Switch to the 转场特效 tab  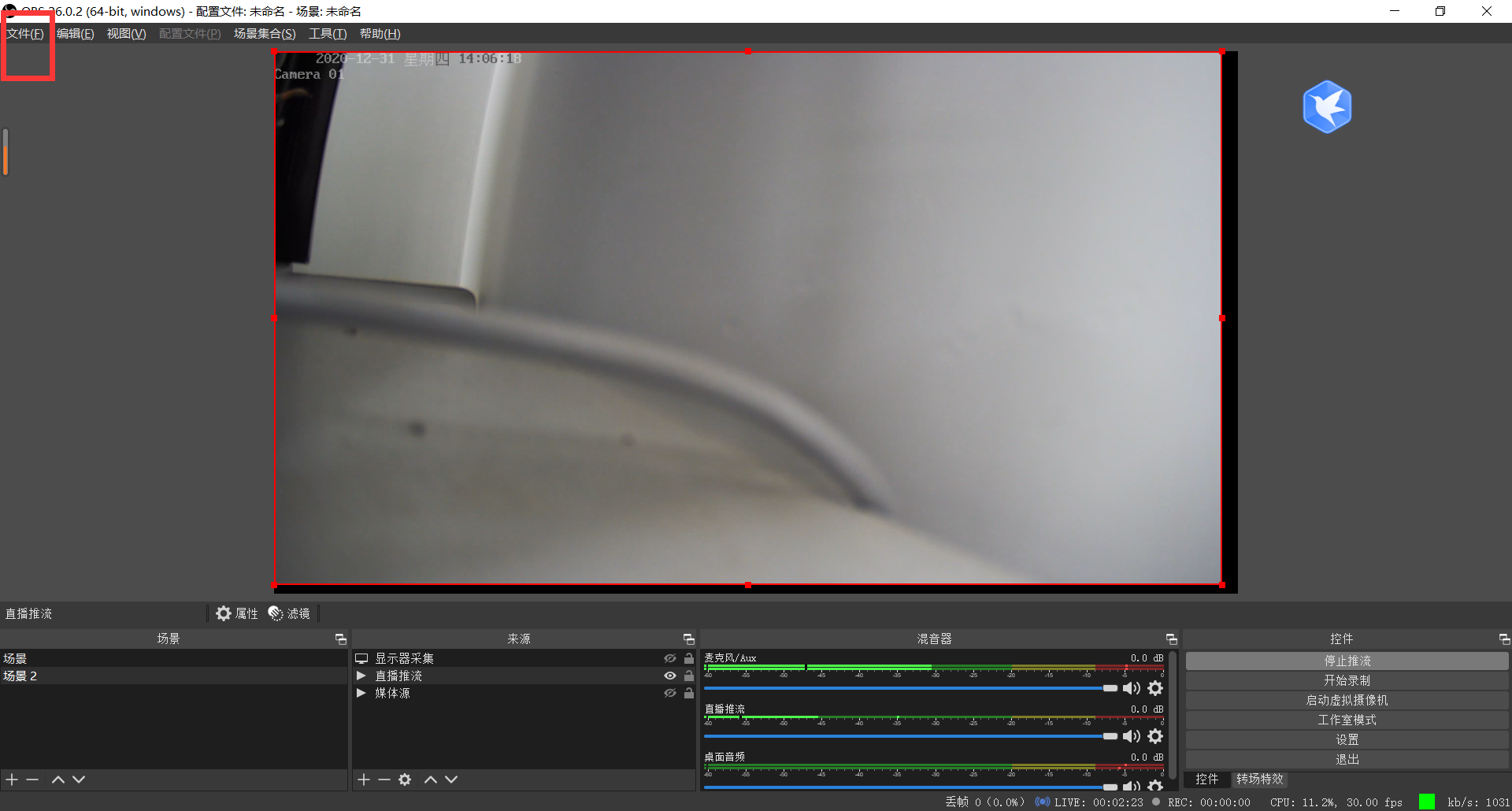pyautogui.click(x=1260, y=779)
